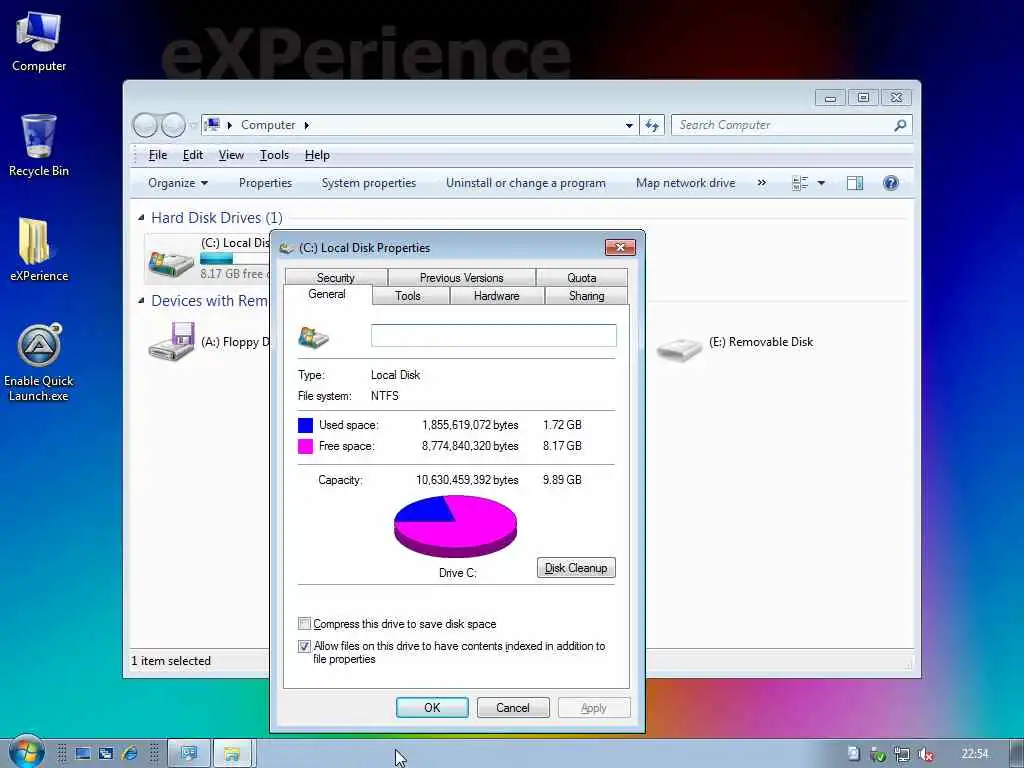Click the refresh button beside address bar

point(652,125)
